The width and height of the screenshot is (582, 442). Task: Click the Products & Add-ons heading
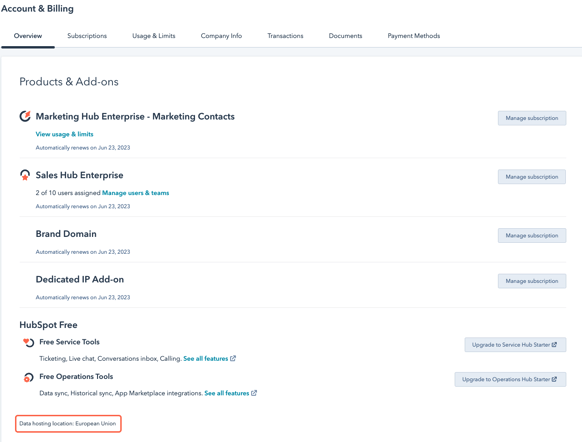(69, 82)
